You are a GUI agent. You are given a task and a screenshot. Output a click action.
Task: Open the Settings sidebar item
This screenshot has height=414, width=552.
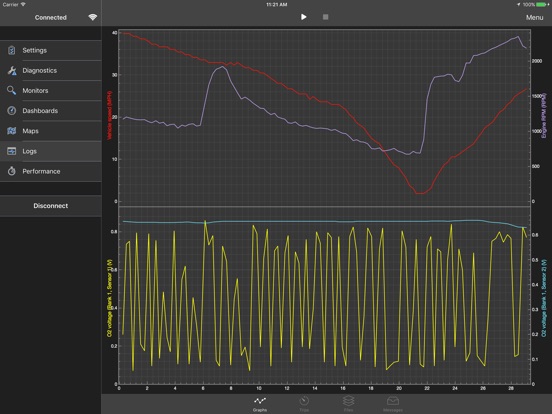point(51,50)
